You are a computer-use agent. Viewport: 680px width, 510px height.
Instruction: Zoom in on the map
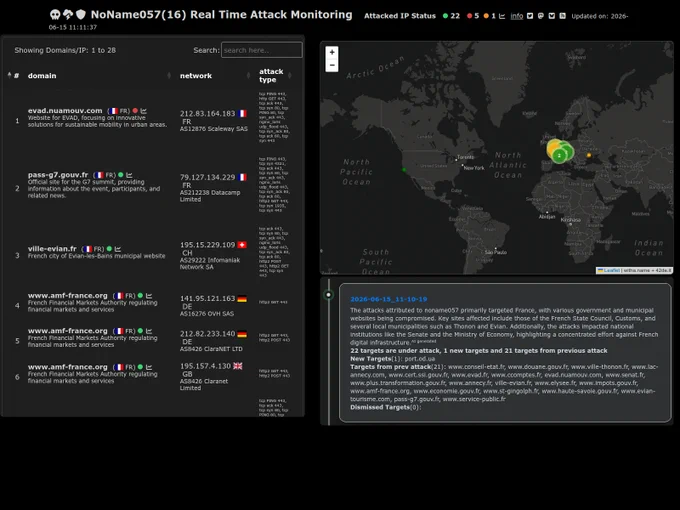332,52
